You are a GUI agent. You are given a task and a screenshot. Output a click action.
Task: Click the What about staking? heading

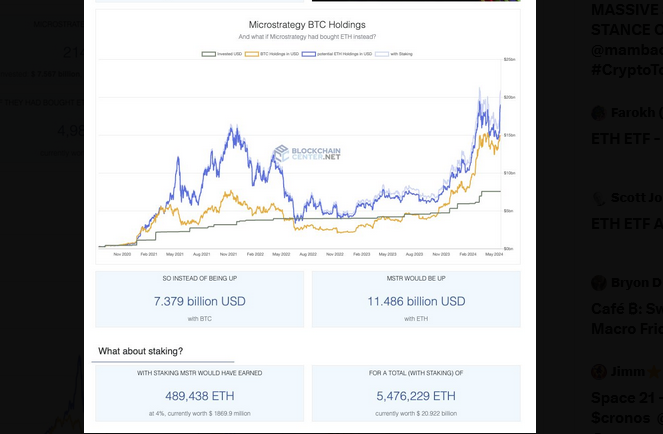[x=140, y=351]
